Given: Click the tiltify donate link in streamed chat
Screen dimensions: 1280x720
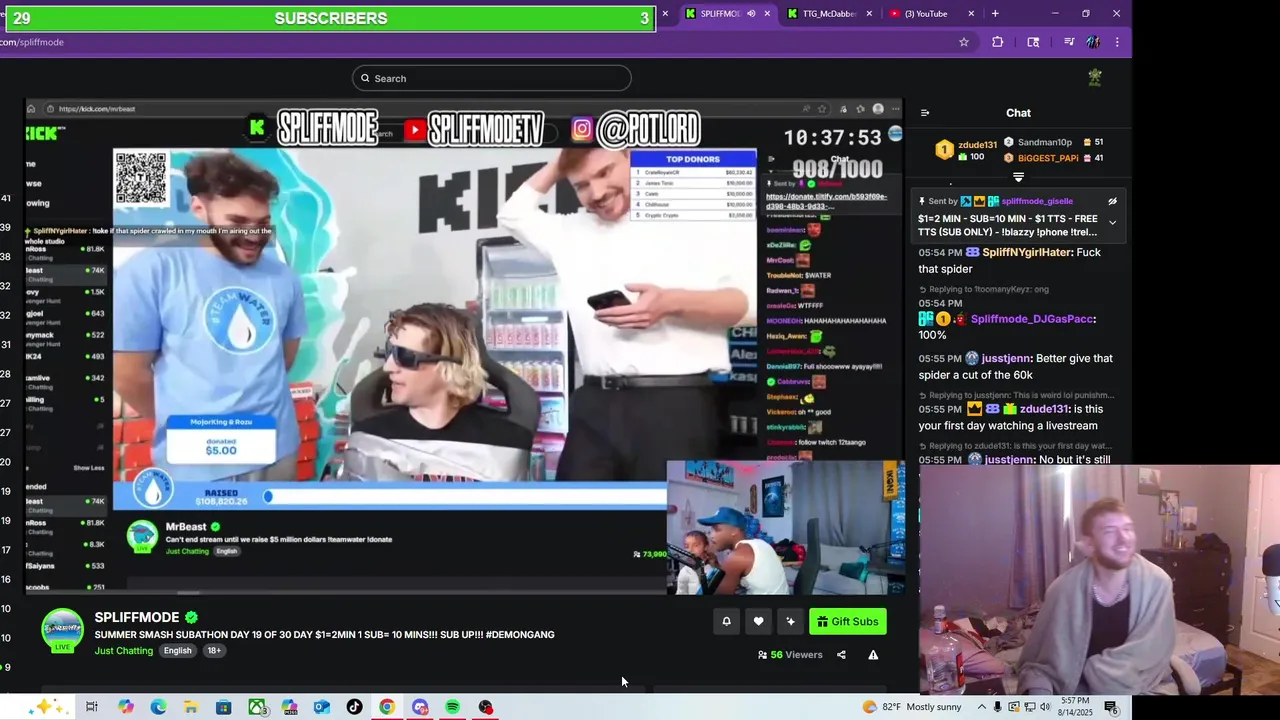Looking at the screenshot, I should (x=826, y=202).
